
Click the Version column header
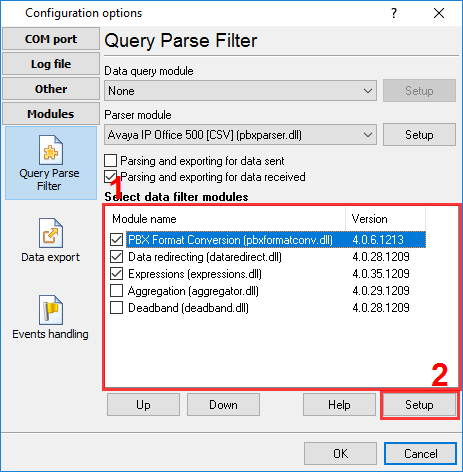tap(385, 219)
